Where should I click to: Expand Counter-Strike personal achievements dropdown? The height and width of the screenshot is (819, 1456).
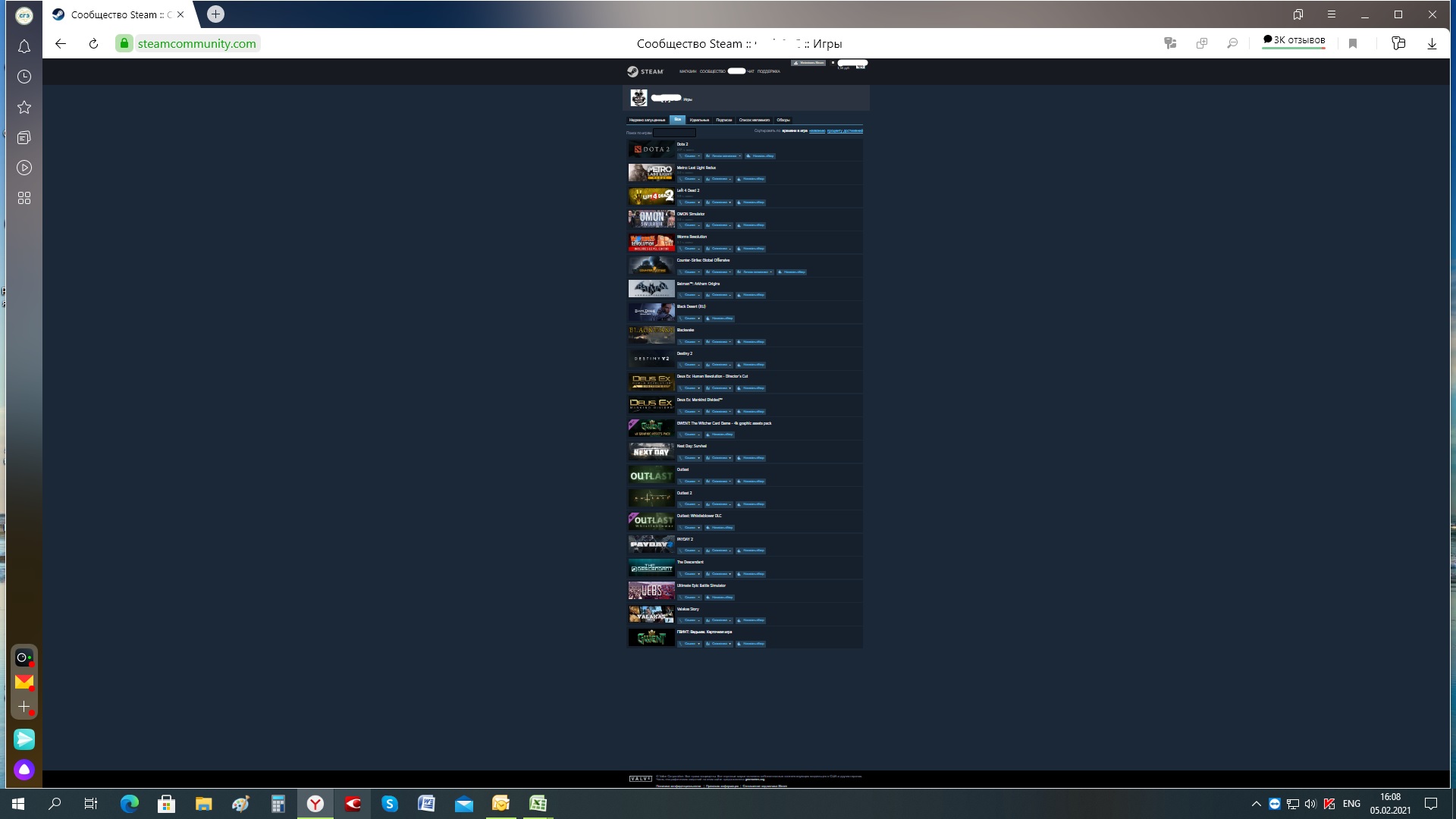pos(755,272)
